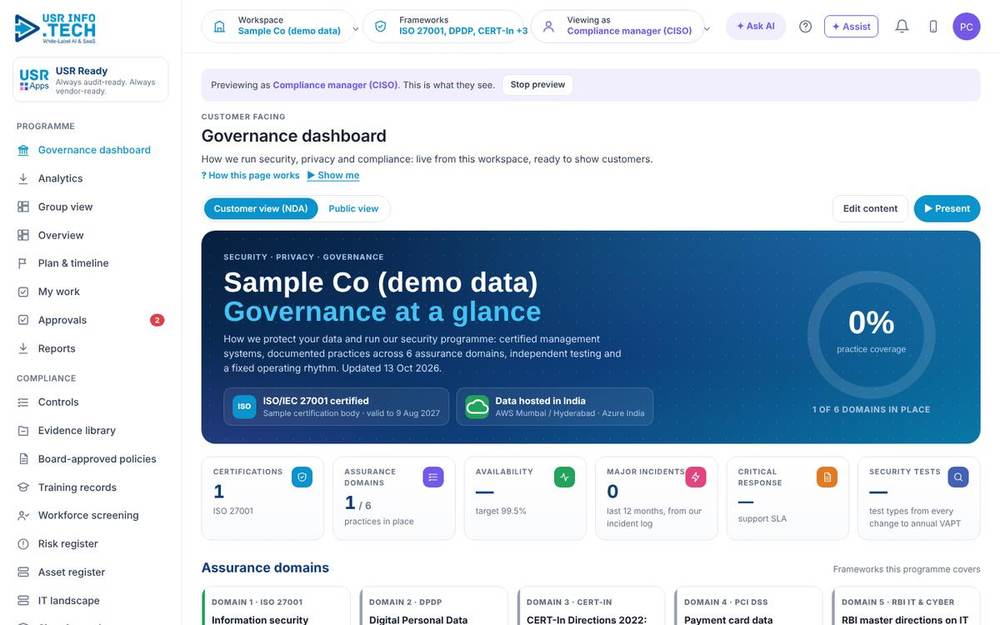The image size is (1000, 625).
Task: Click the Approvals red badge count 2
Action: click(x=157, y=320)
